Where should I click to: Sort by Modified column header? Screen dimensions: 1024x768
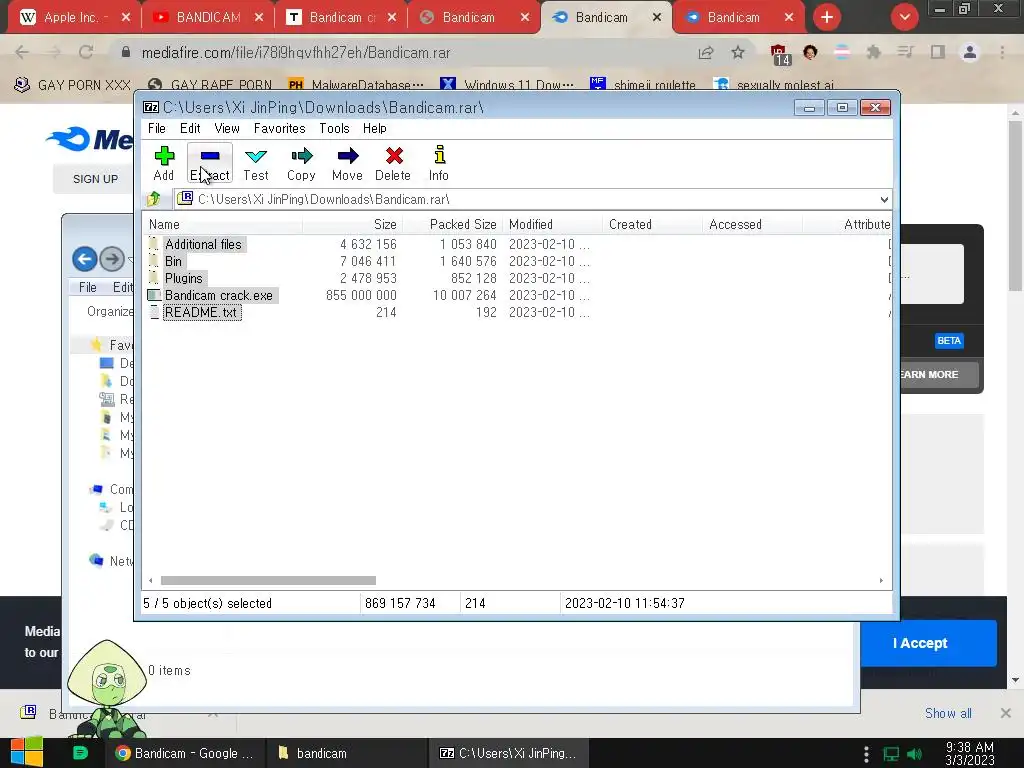[x=552, y=225]
